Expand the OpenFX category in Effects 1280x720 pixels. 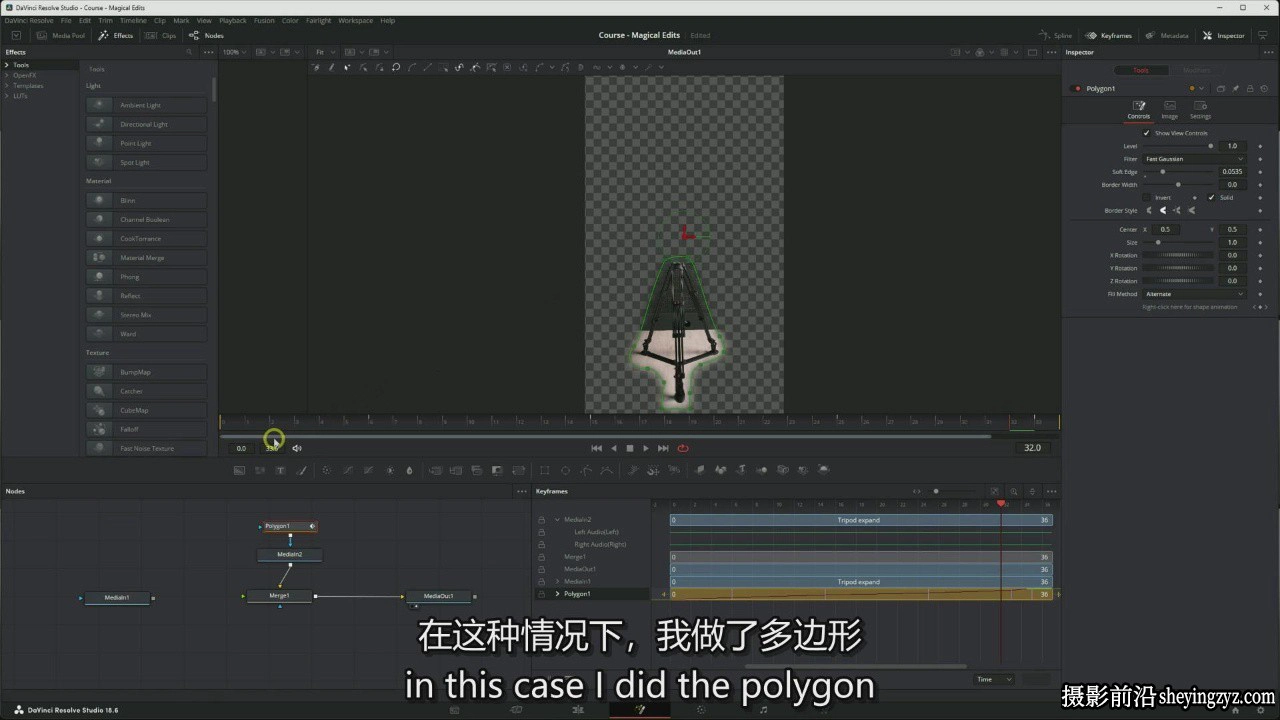[6, 75]
